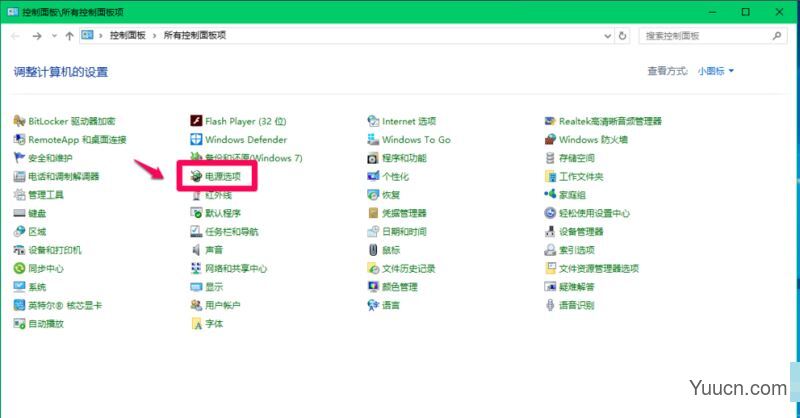Click the Windows To Go icon
The image size is (800, 418).
pyautogui.click(x=373, y=139)
